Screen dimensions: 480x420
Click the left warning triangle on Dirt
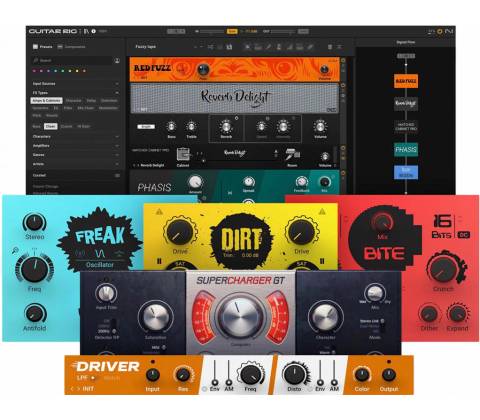[159, 211]
